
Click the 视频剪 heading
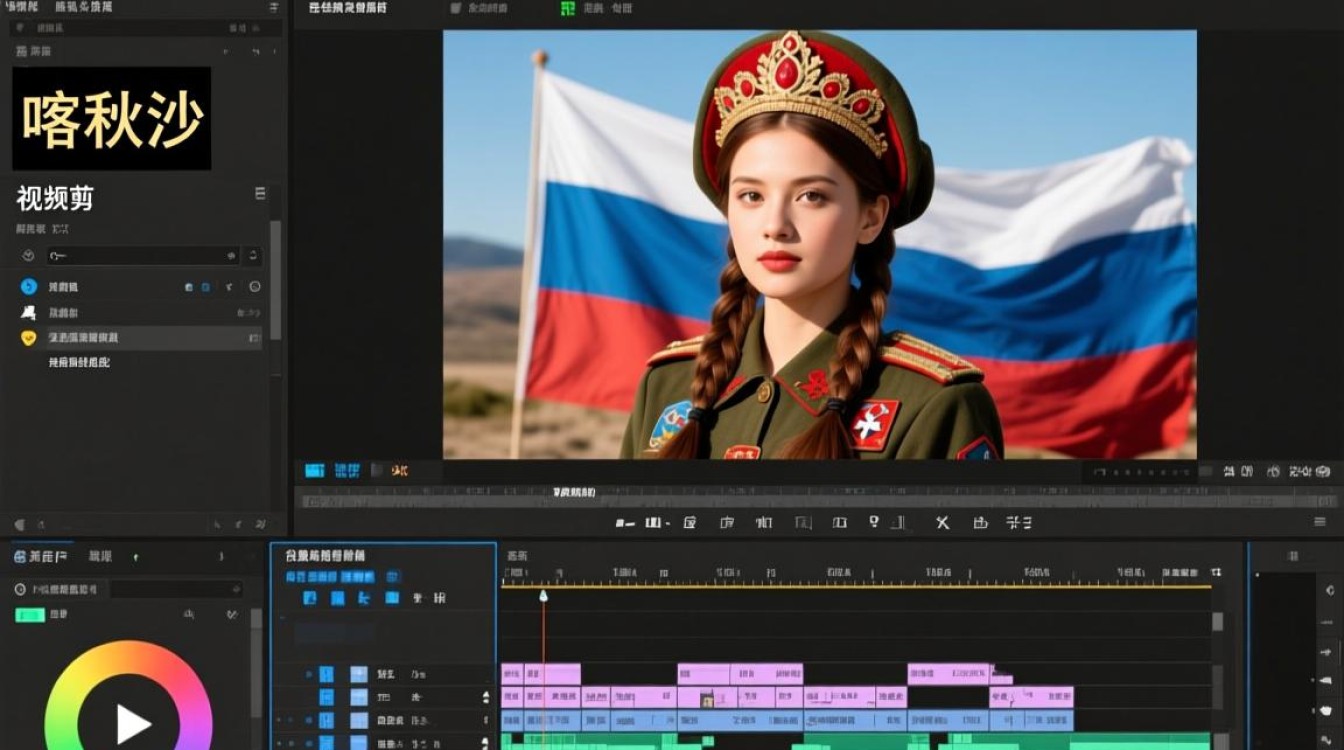(x=55, y=199)
